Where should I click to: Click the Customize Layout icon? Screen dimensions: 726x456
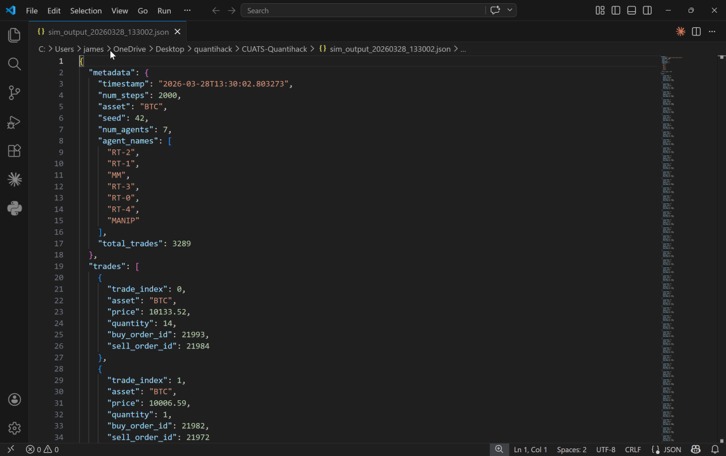(600, 10)
